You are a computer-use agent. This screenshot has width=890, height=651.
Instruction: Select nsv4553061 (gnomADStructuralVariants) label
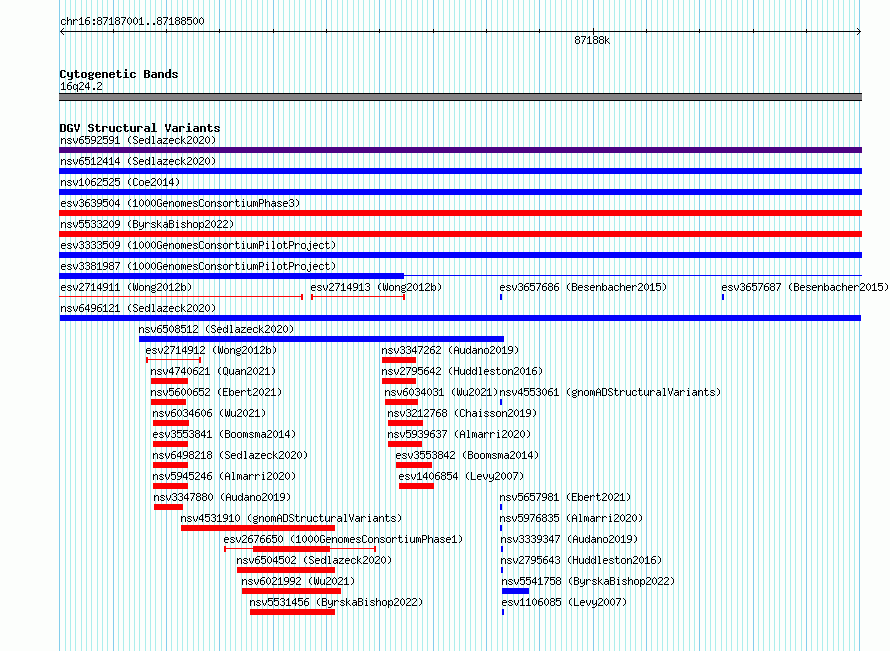pos(610,392)
